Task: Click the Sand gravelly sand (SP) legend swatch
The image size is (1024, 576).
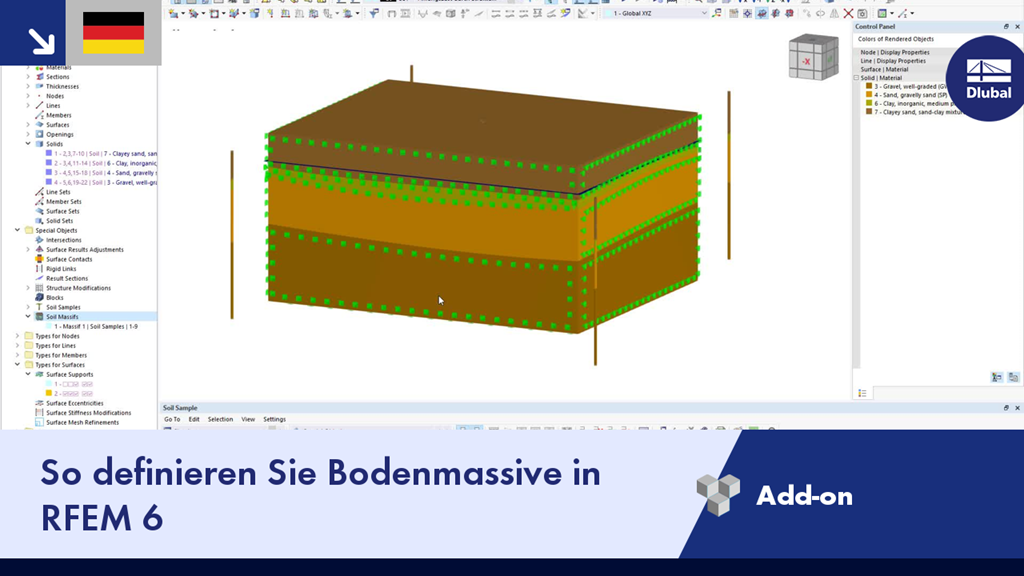Action: click(x=869, y=95)
